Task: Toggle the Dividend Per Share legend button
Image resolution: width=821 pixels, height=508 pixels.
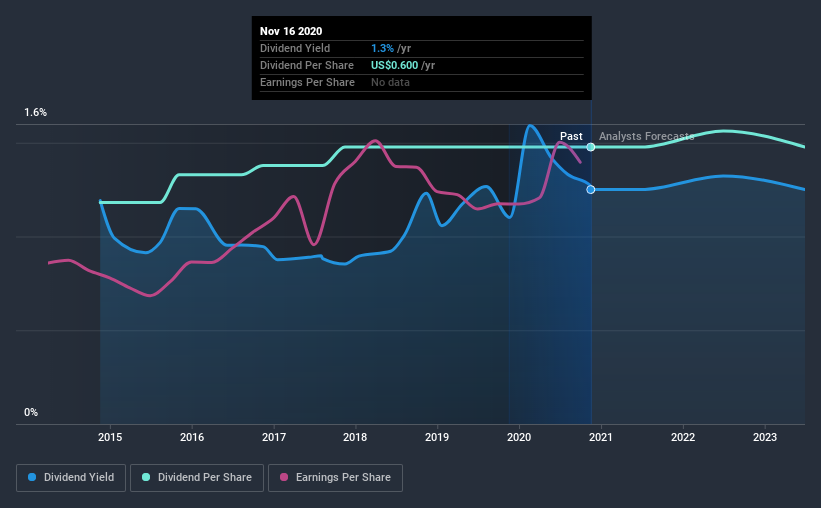Action: pyautogui.click(x=197, y=478)
